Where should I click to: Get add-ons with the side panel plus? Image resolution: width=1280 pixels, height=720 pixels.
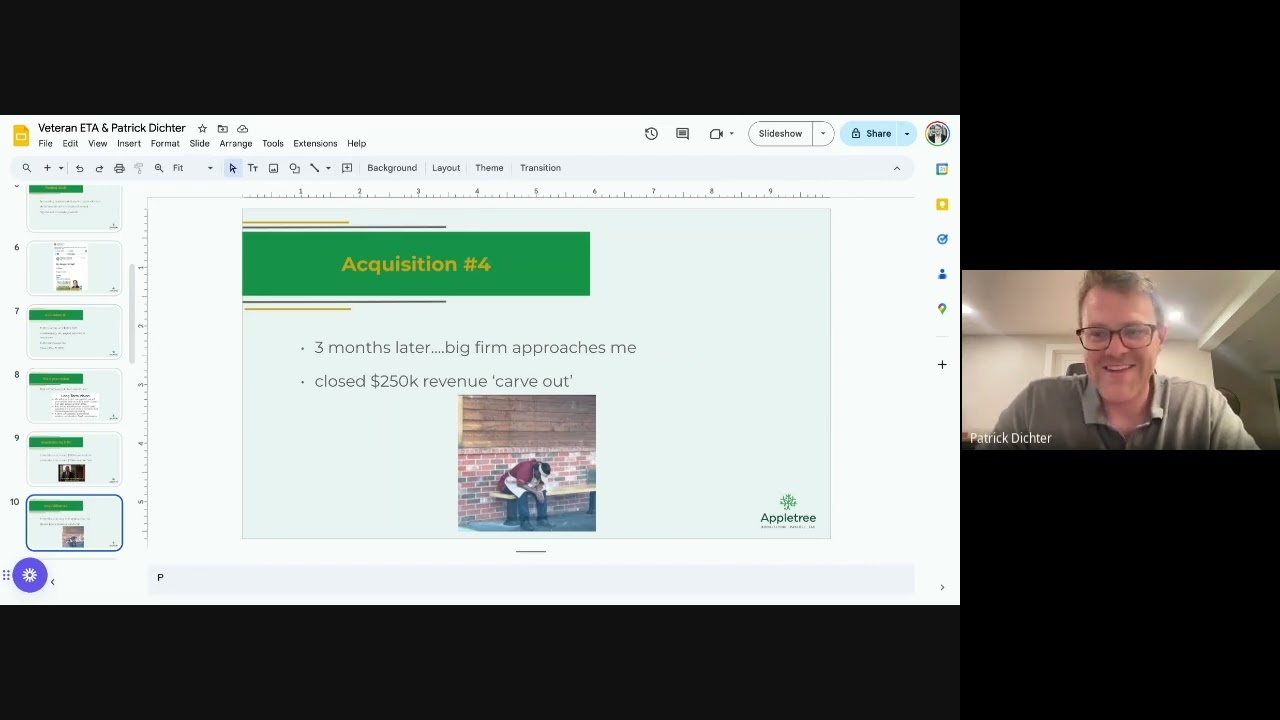pyautogui.click(x=942, y=365)
